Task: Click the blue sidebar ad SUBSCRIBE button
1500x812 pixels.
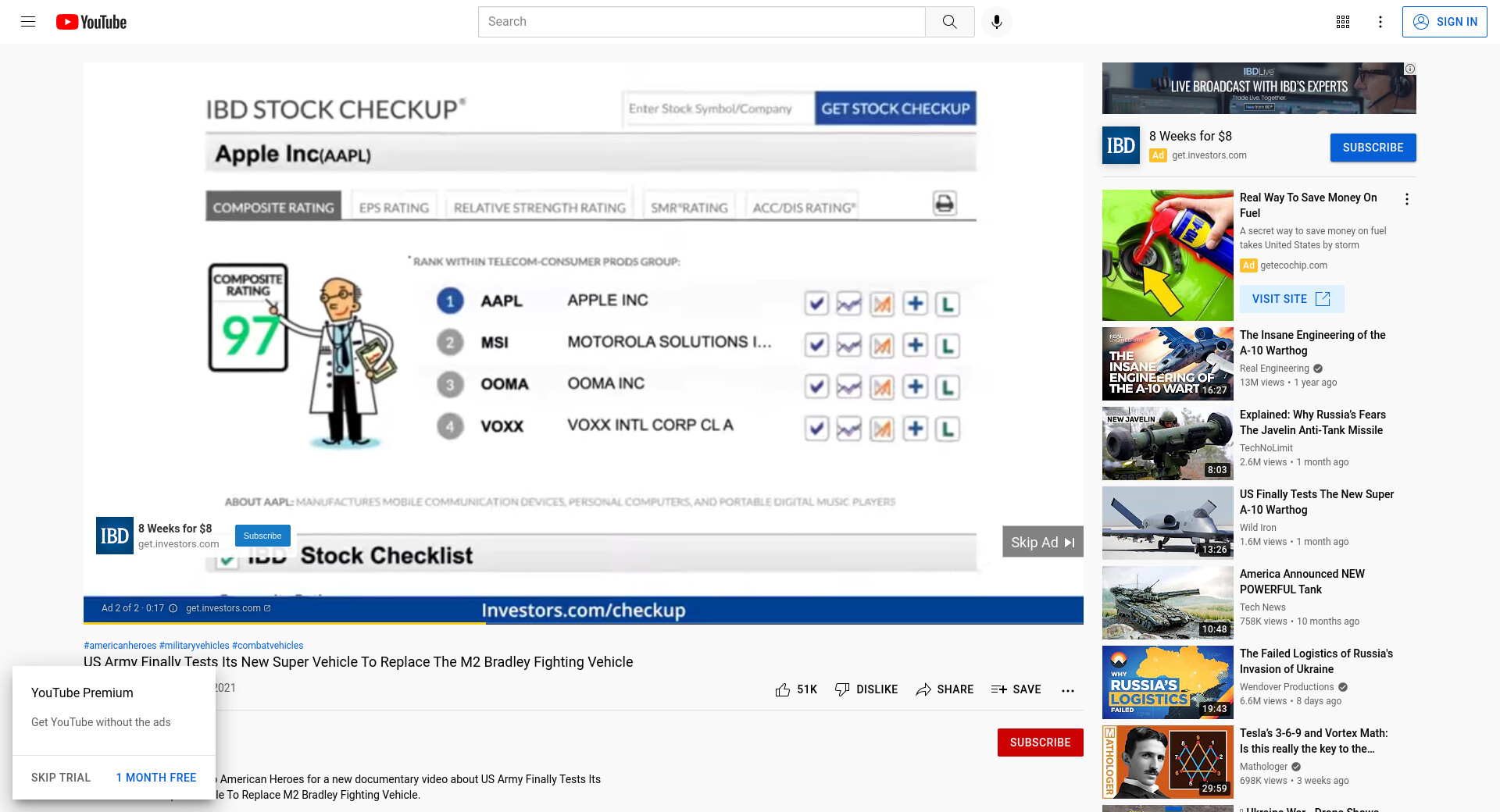Action: 1373,148
